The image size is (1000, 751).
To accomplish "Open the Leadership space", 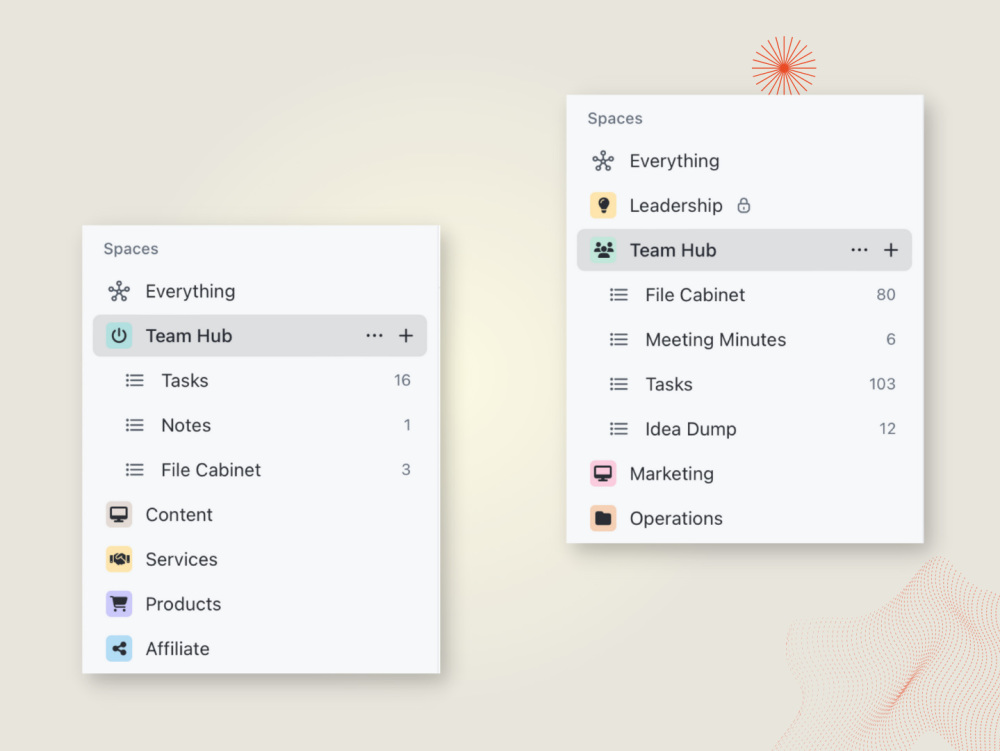I will pos(676,205).
